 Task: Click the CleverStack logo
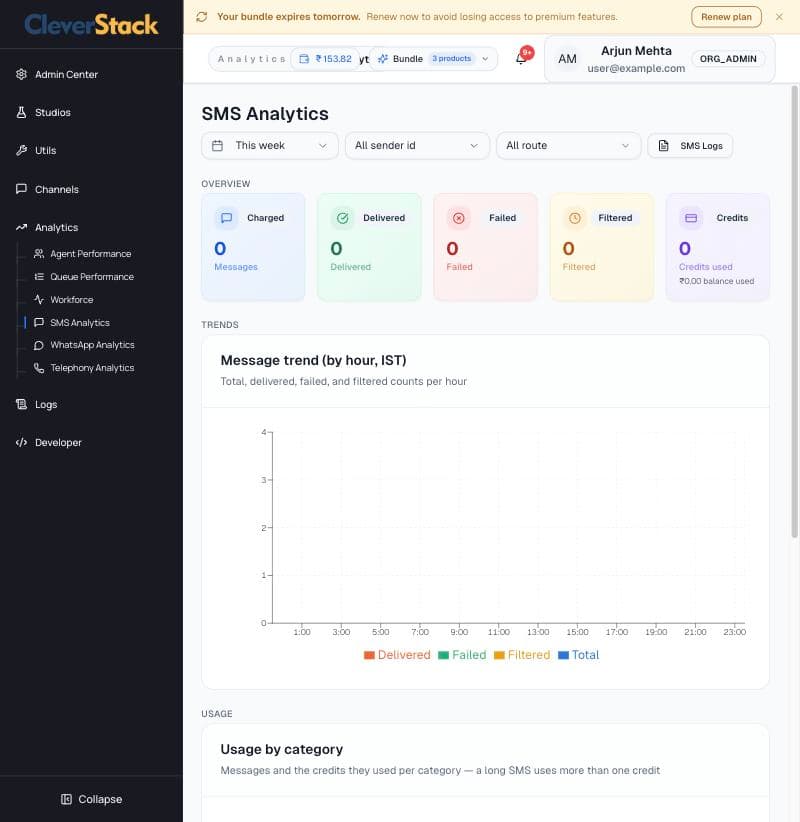point(91,25)
